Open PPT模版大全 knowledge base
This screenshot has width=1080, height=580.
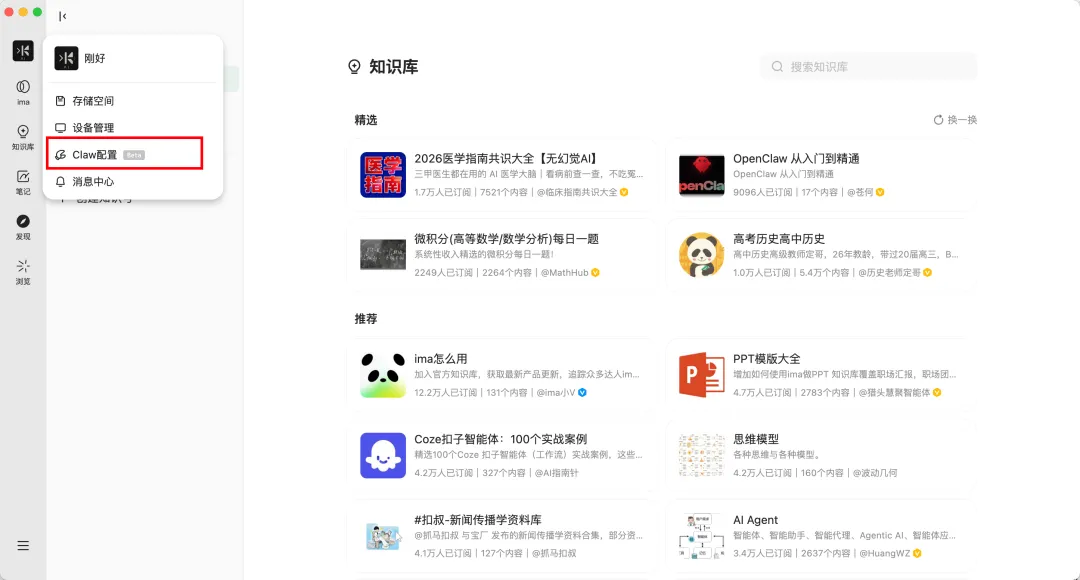click(820, 375)
